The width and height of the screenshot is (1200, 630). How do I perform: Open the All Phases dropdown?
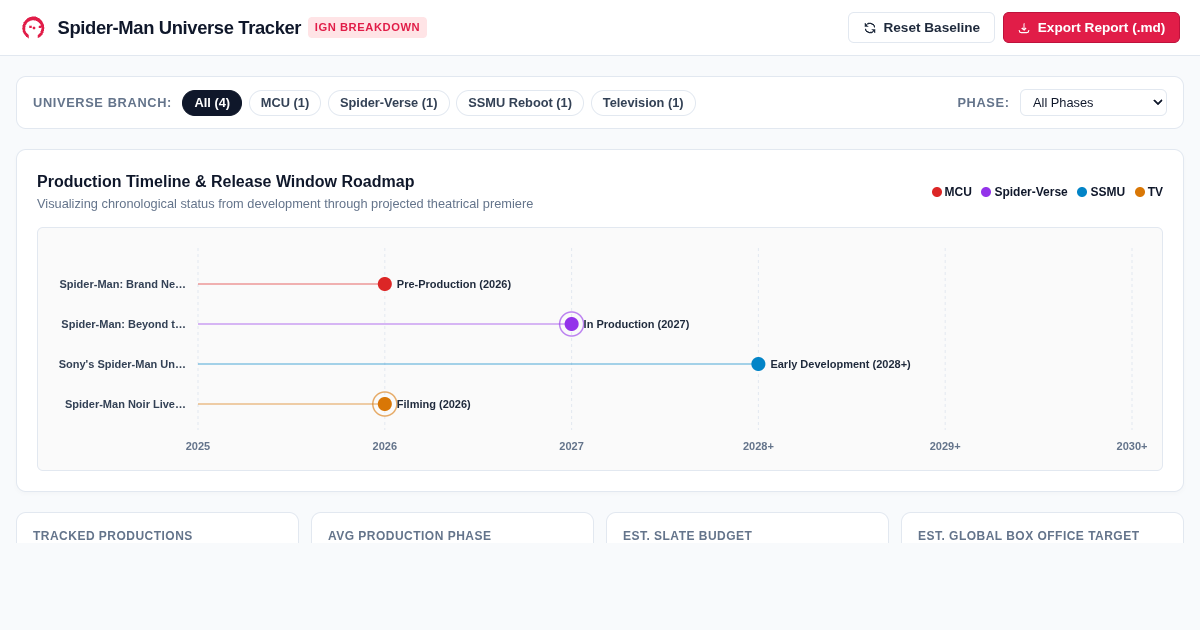(1093, 103)
